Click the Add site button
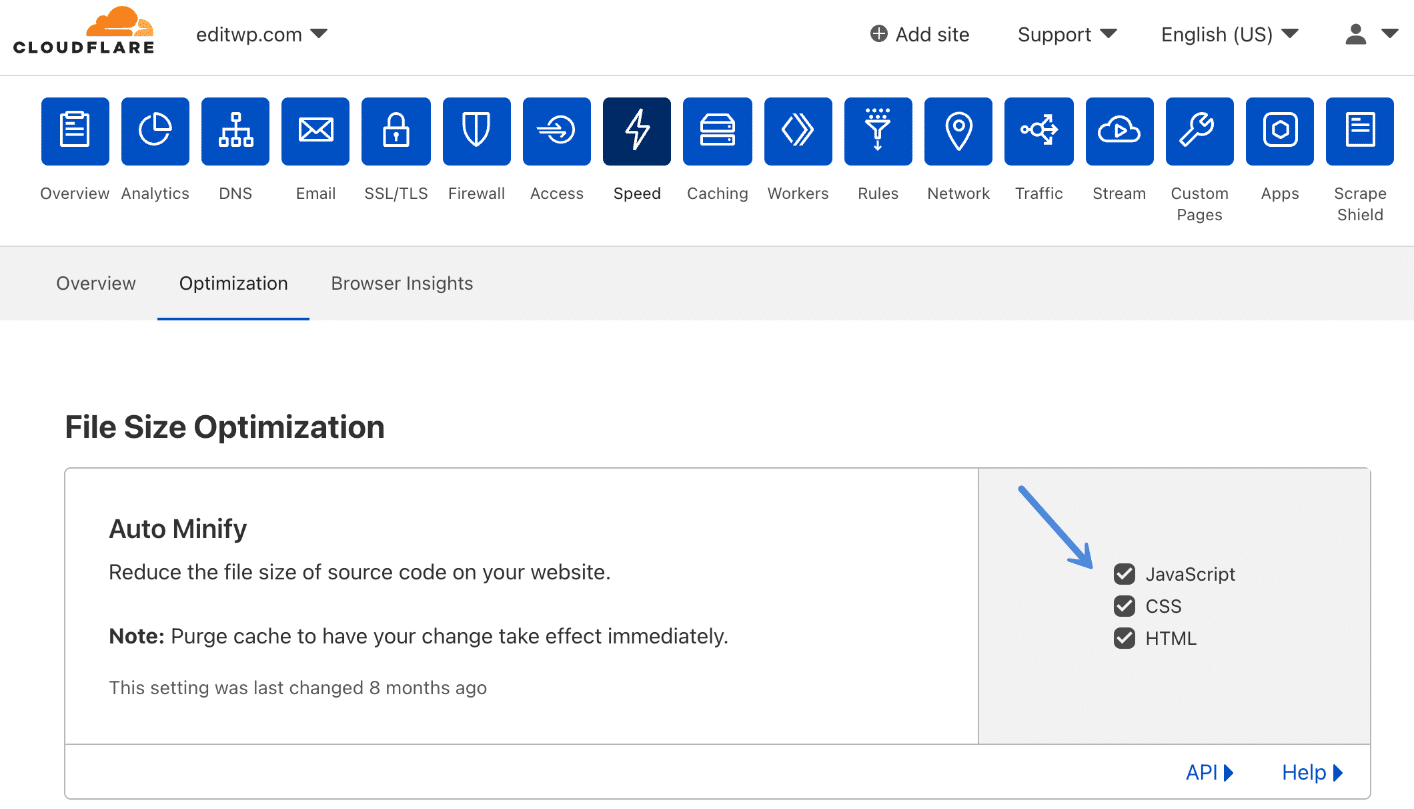The image size is (1414, 809). pos(918,34)
